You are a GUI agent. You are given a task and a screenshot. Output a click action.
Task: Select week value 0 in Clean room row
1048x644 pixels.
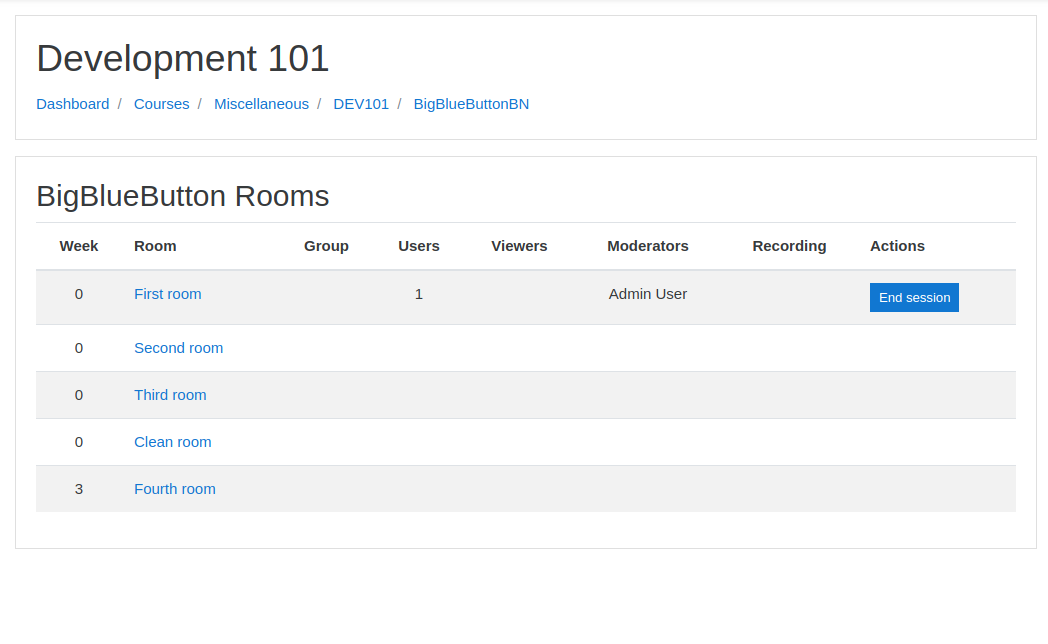(x=79, y=442)
